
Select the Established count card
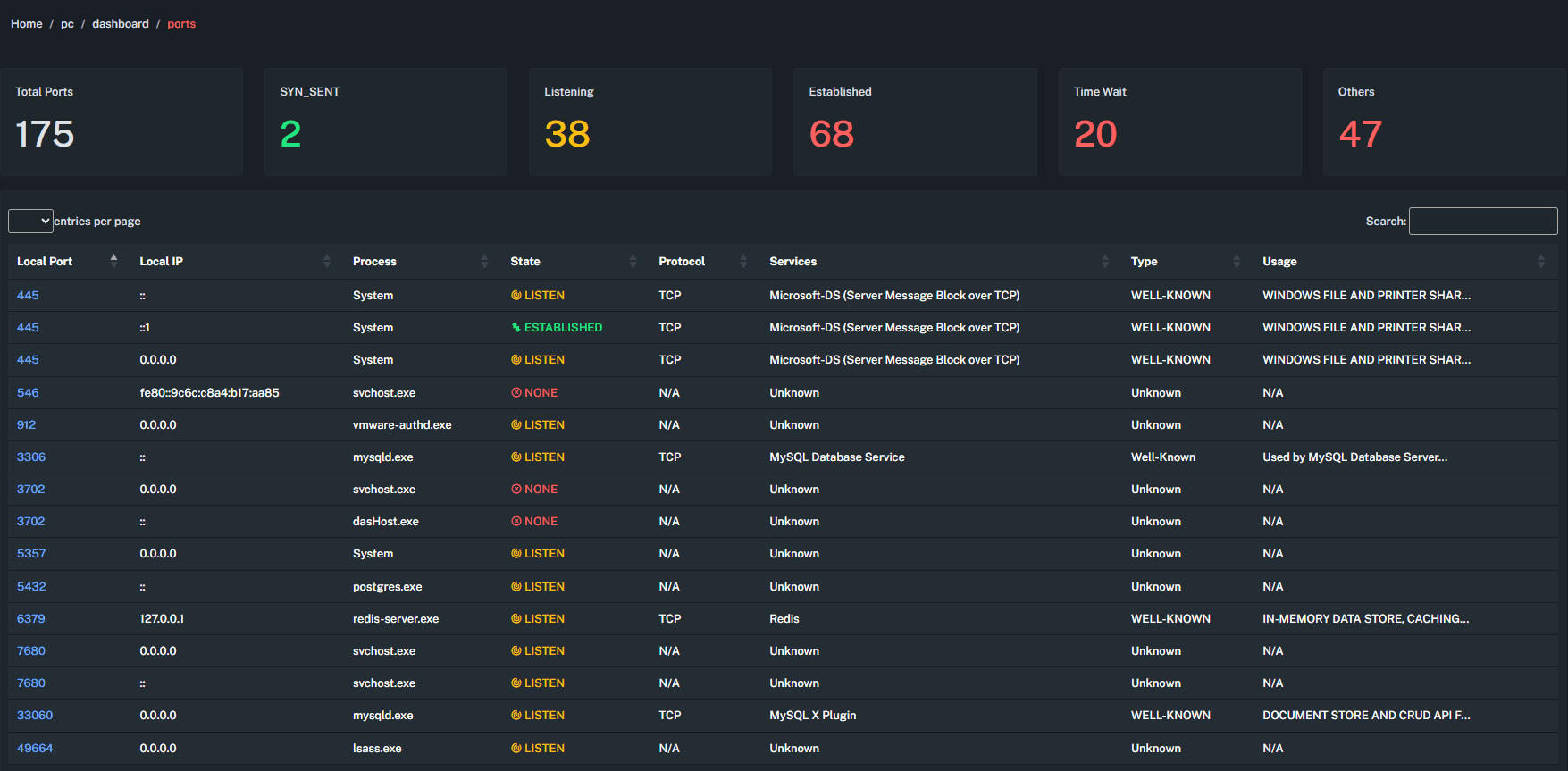tap(915, 122)
